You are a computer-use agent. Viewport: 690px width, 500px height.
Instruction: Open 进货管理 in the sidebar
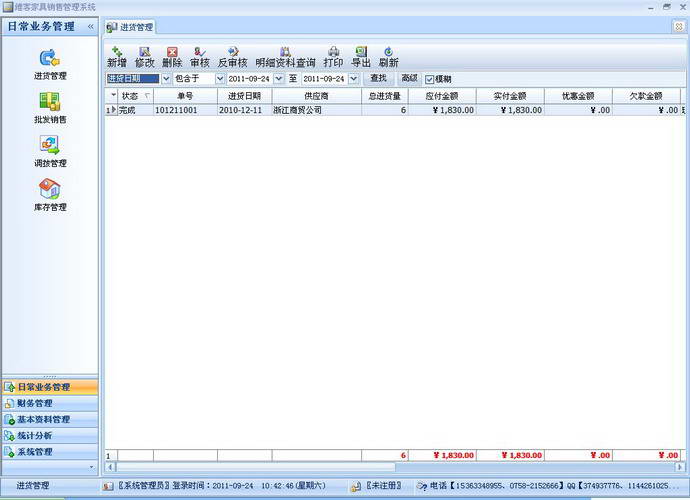tap(50, 64)
